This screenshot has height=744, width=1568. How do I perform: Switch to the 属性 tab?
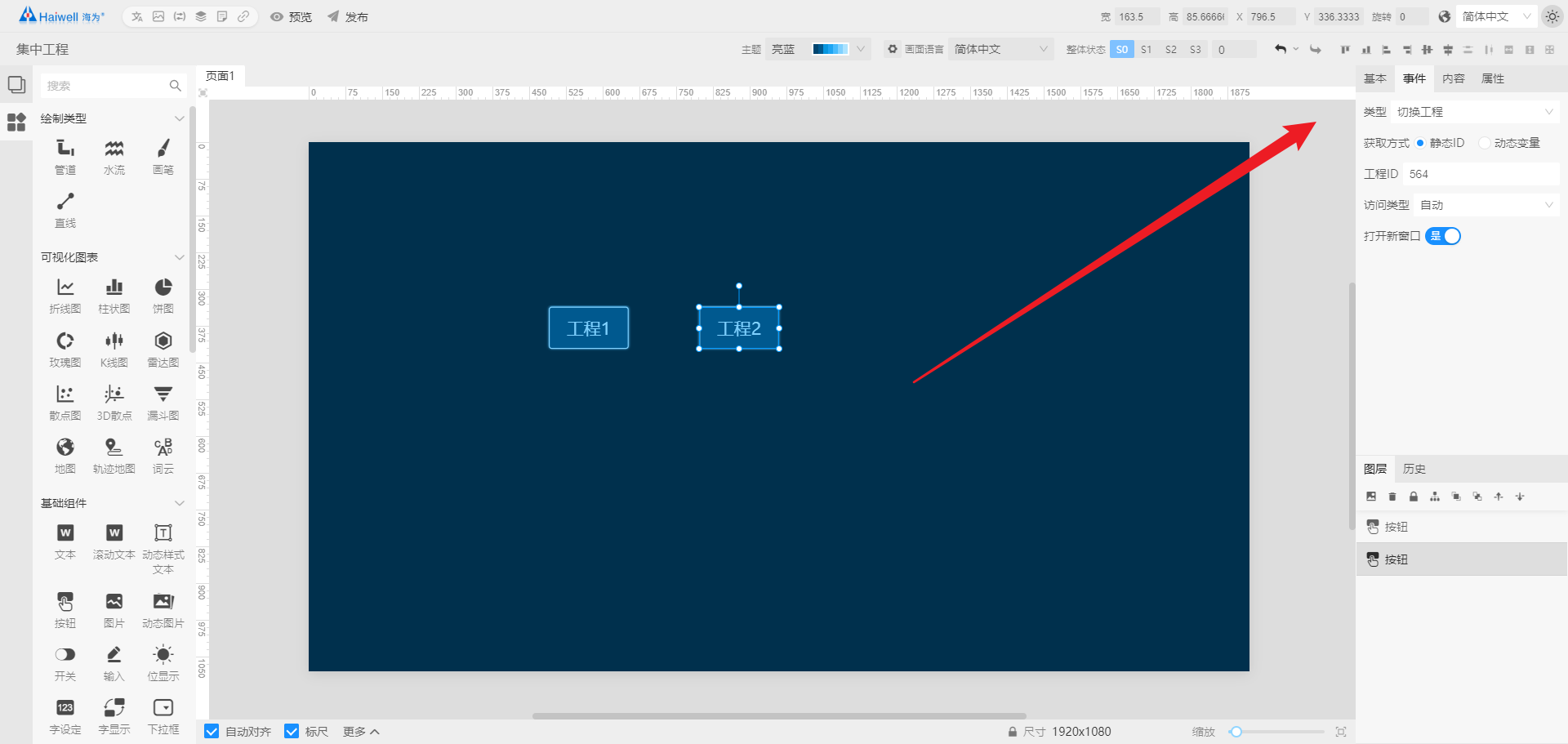tap(1493, 78)
